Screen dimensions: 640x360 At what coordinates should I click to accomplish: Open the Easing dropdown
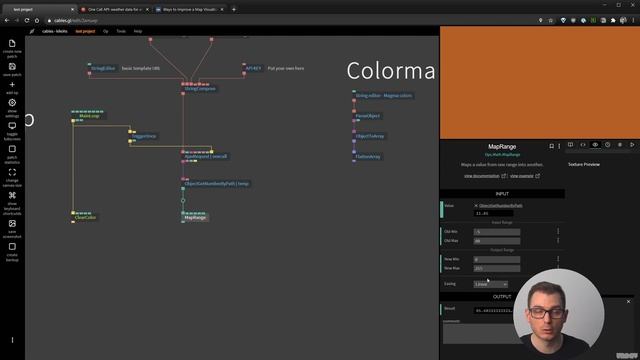pyautogui.click(x=491, y=284)
